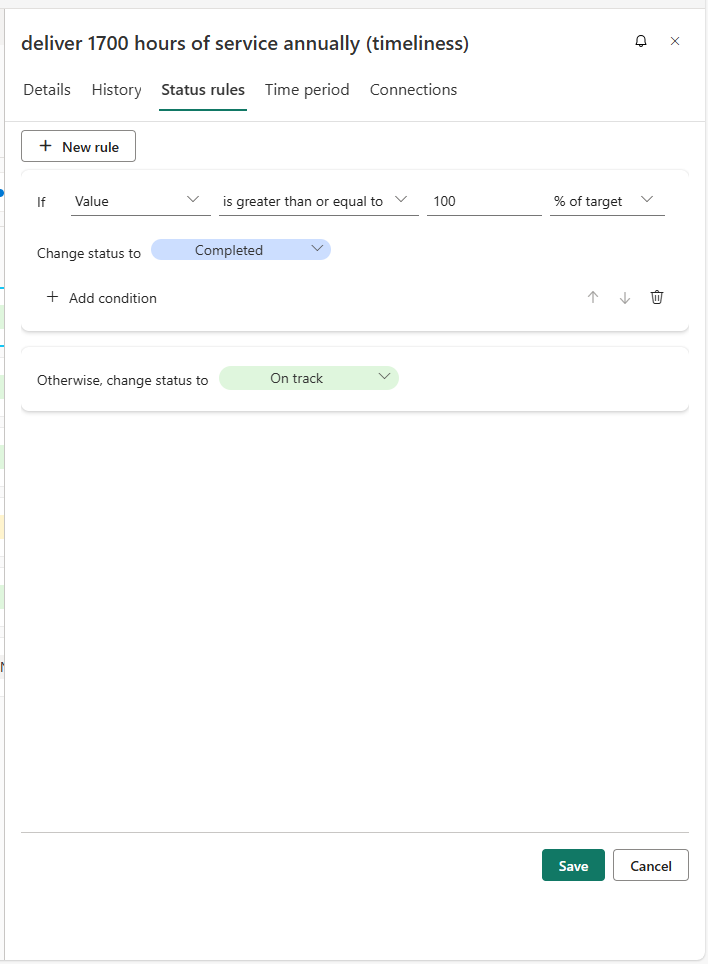Save the status rules

[573, 865]
